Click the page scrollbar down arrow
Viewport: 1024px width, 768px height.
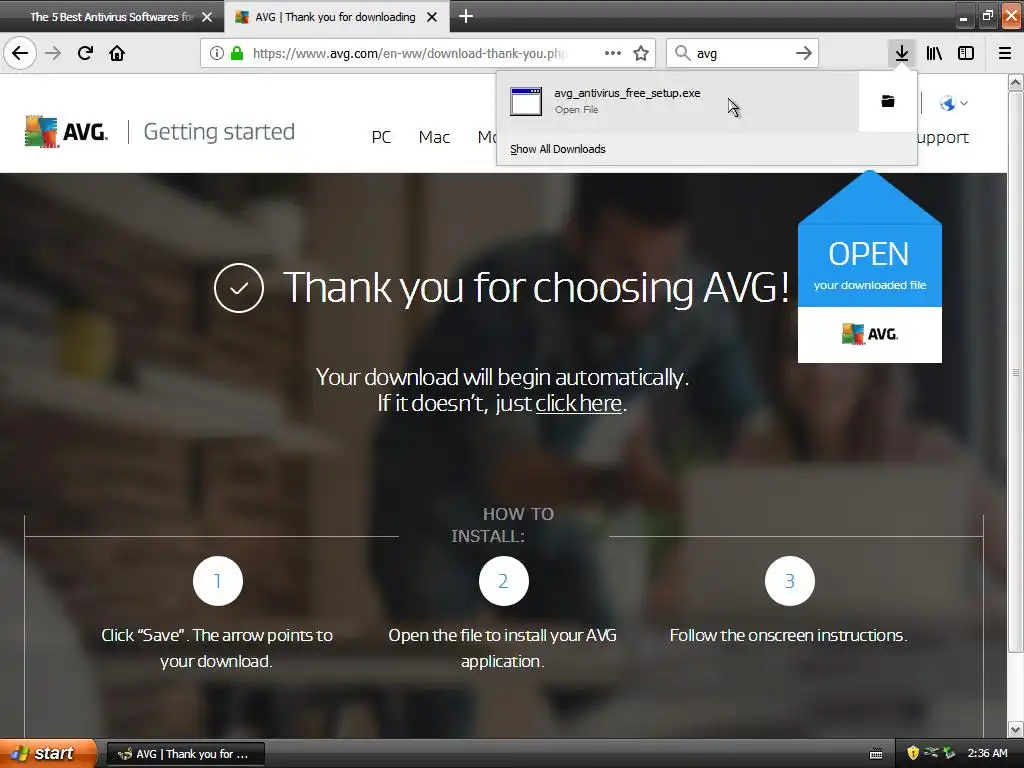1016,729
